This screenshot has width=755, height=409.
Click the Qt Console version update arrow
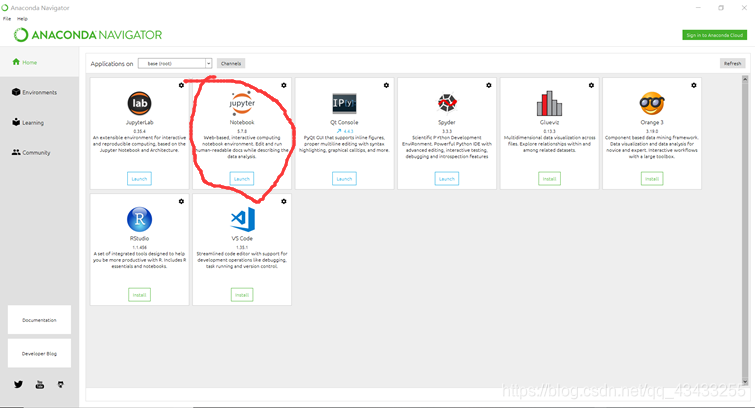click(x=339, y=131)
